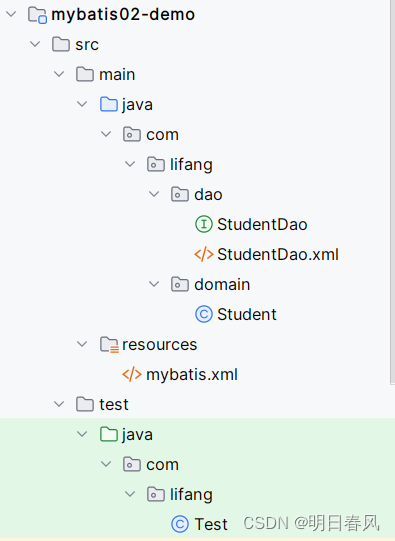
Task: Collapse the domain package chevron
Action: click(154, 284)
